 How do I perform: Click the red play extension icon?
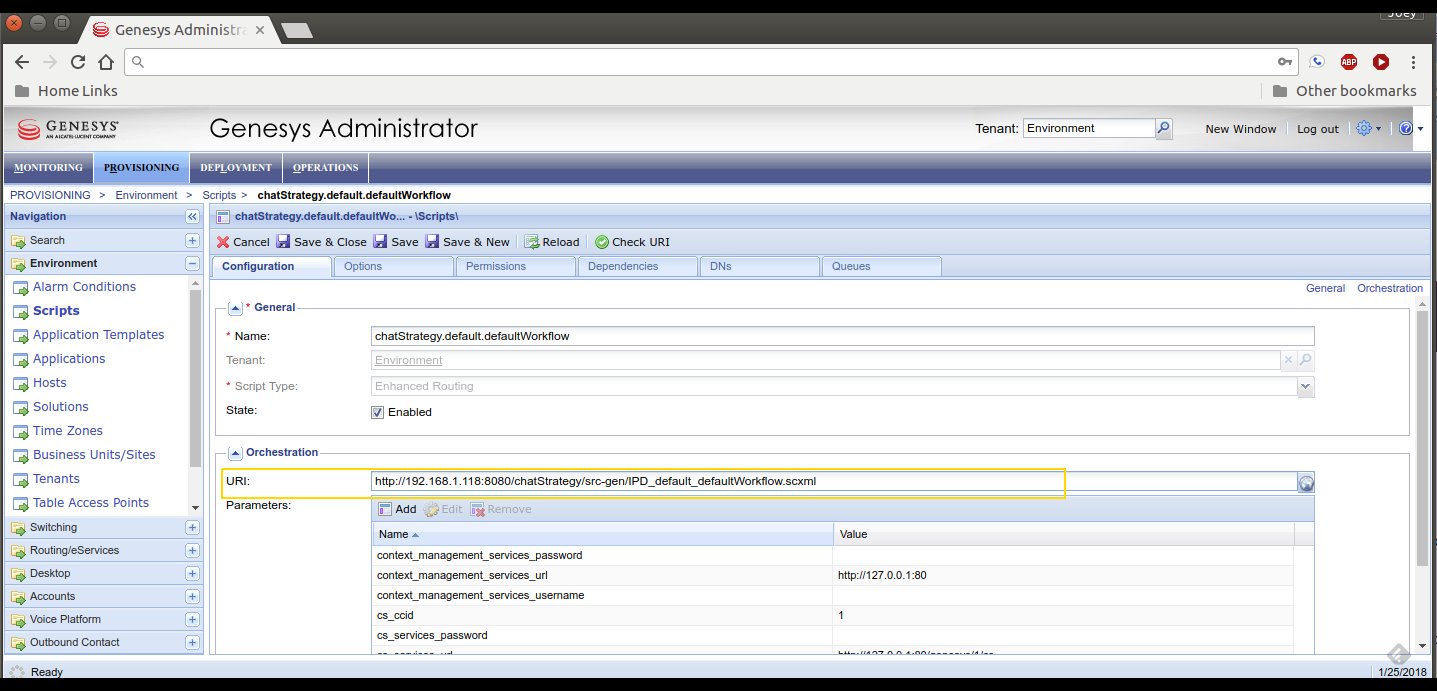1381,62
